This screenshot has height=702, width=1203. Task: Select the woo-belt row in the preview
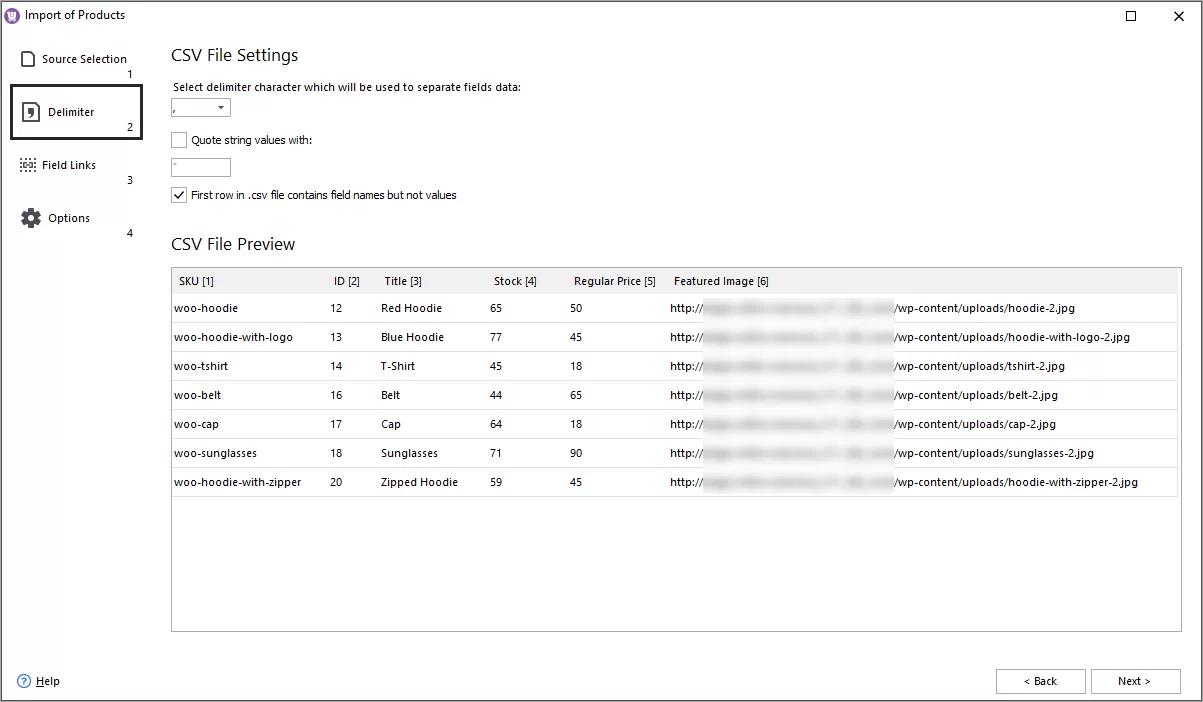(x=400, y=395)
